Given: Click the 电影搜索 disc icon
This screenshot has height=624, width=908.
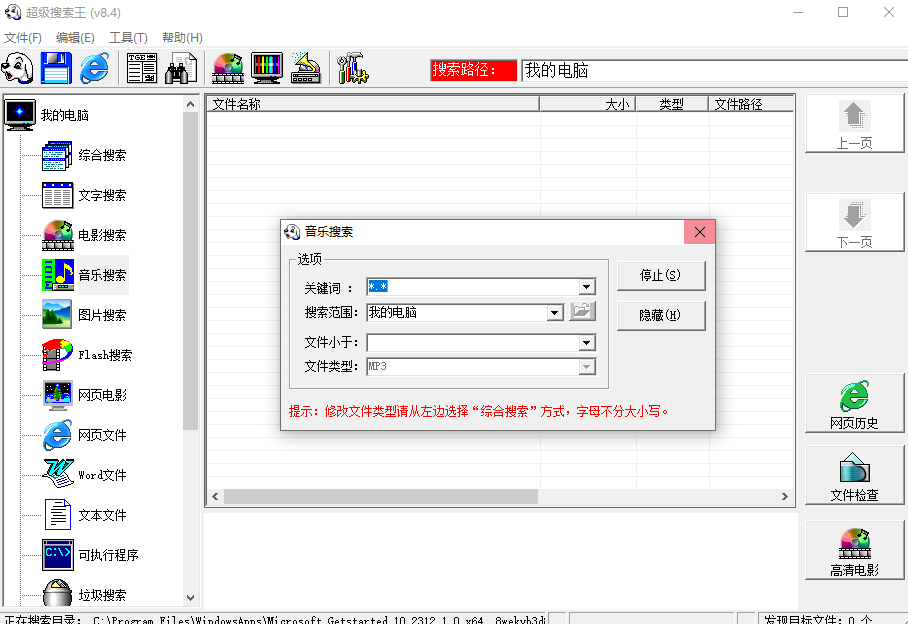Looking at the screenshot, I should pos(57,235).
